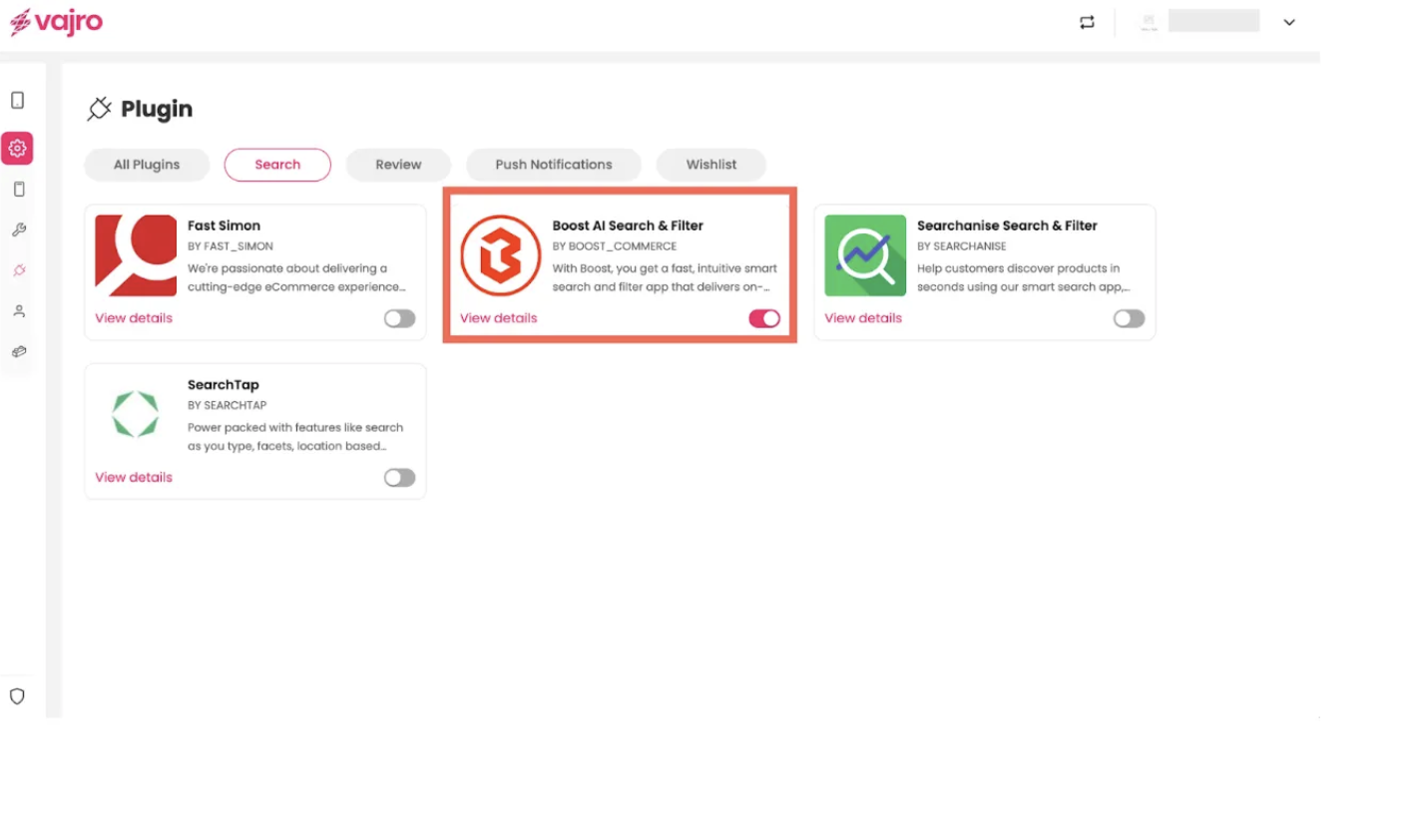
Task: Click the SearchTap logo
Action: tap(136, 414)
